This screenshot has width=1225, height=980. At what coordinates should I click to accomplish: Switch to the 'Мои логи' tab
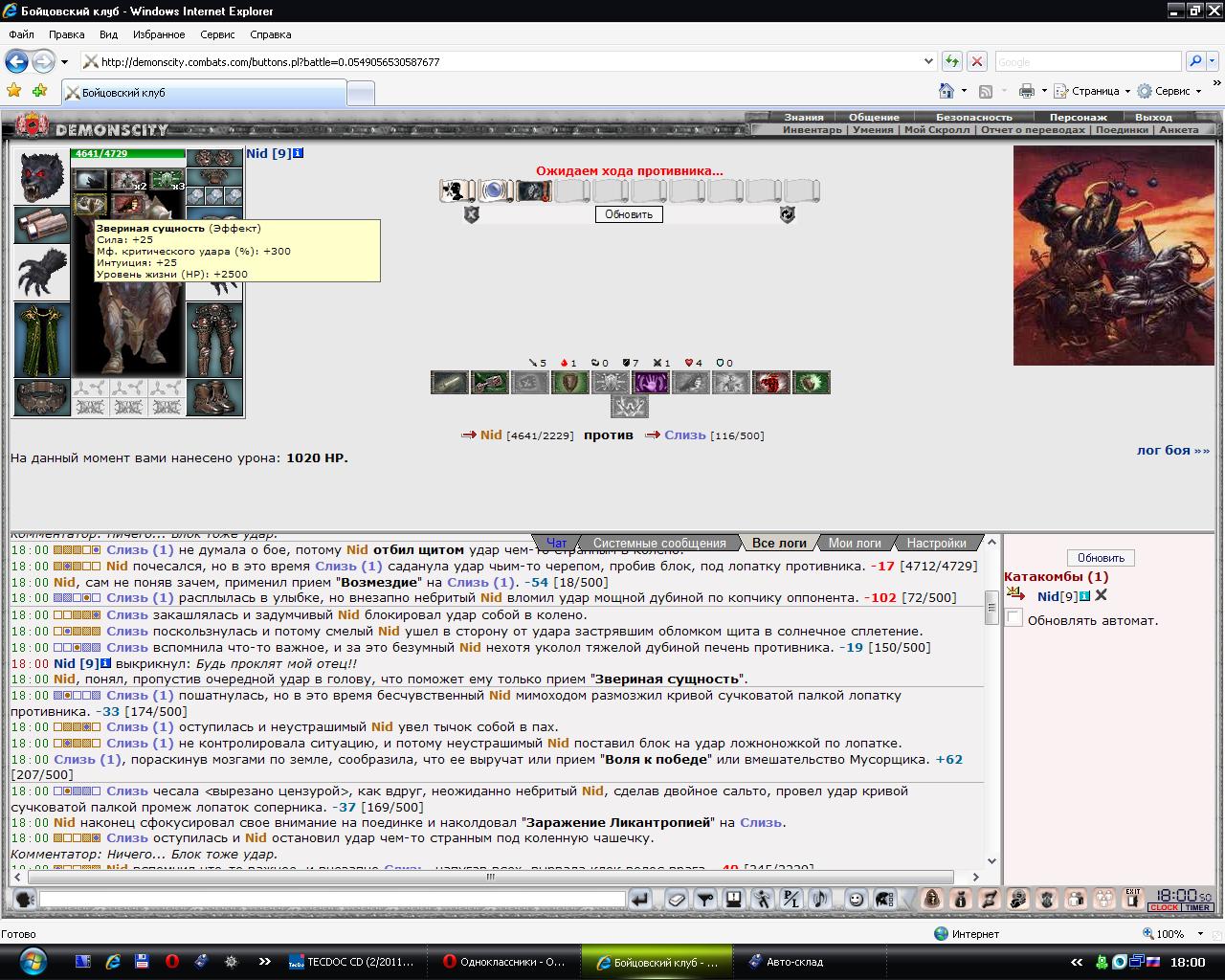click(855, 543)
